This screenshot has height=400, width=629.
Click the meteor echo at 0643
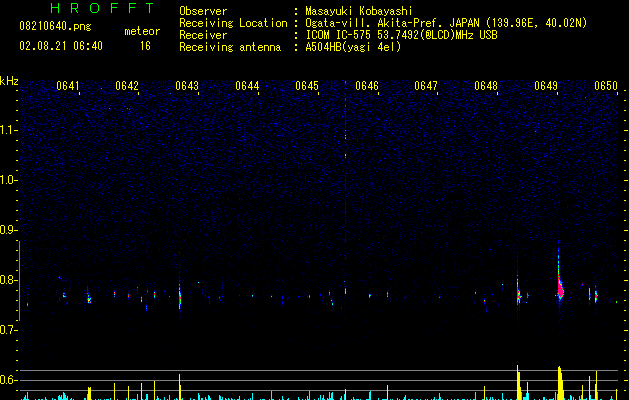tap(180, 298)
